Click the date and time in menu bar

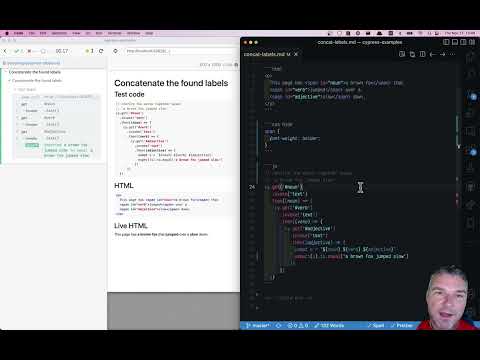(x=460, y=33)
